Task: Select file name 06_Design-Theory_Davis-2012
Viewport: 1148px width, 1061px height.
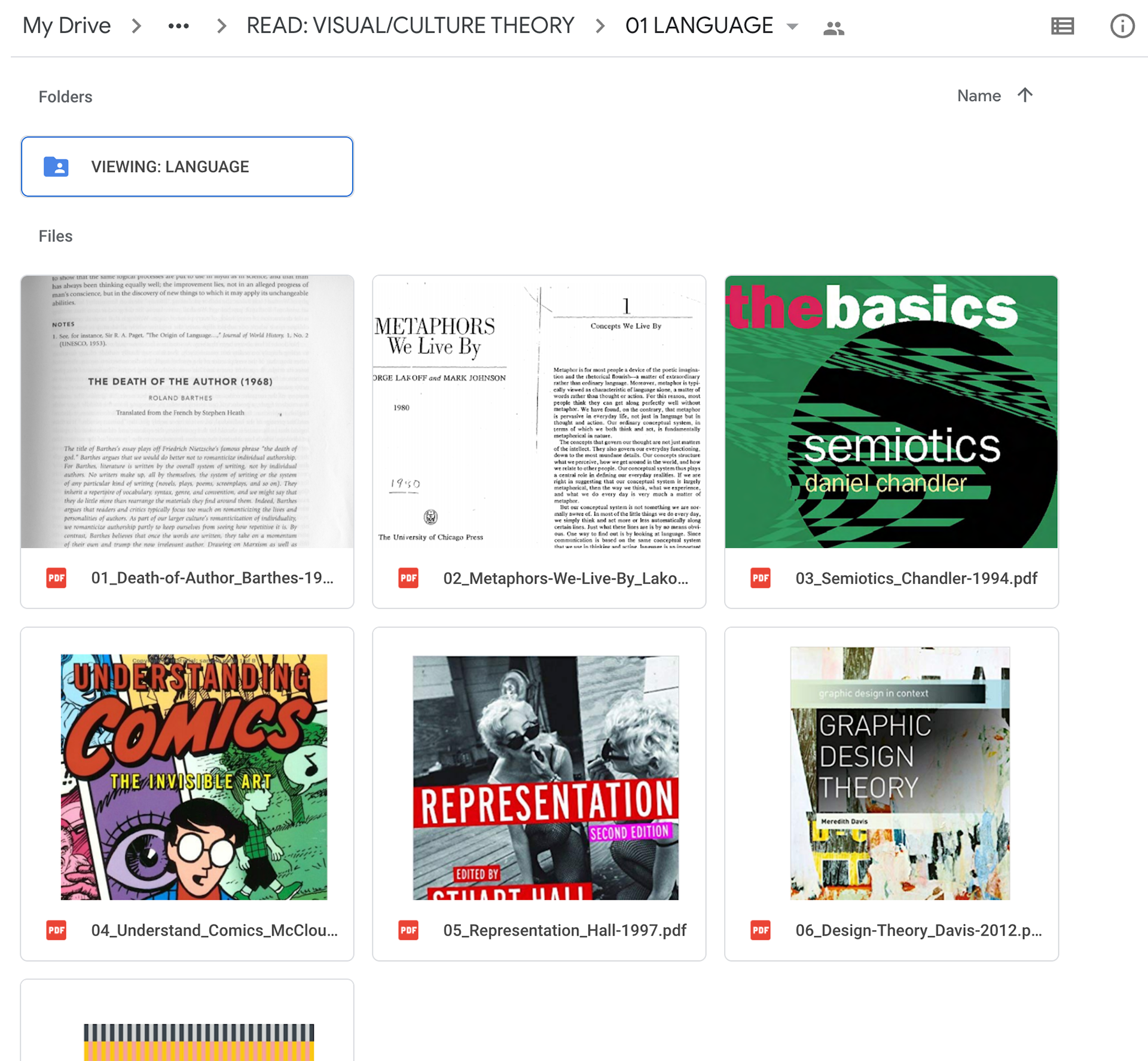Action: tap(918, 930)
